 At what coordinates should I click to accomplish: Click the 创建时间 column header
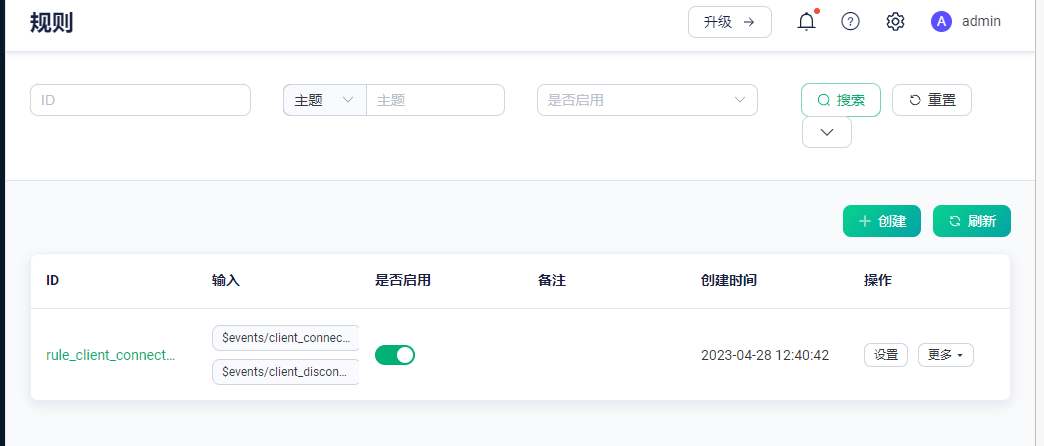(x=728, y=280)
